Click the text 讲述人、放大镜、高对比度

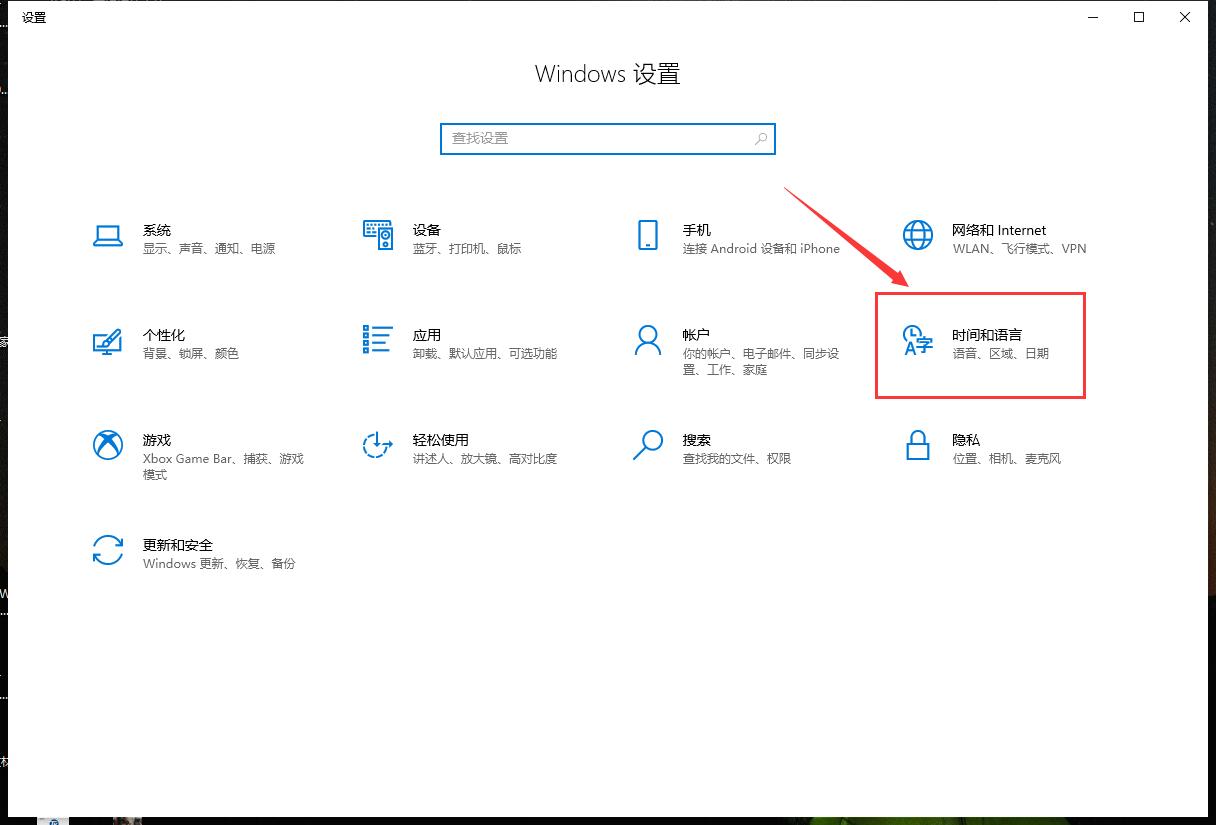485,459
